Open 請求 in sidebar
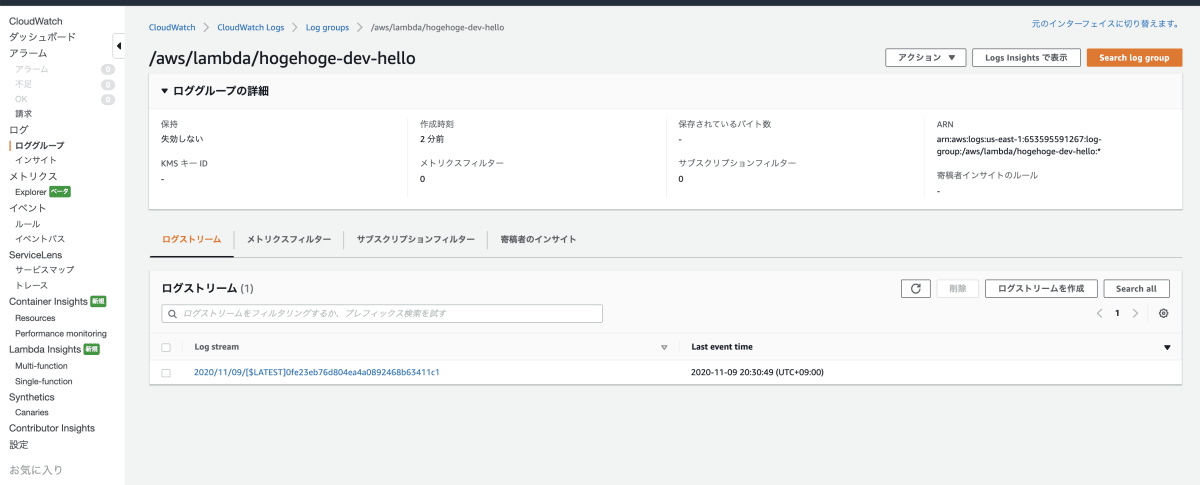Image resolution: width=1200 pixels, height=485 pixels. tap(23, 114)
